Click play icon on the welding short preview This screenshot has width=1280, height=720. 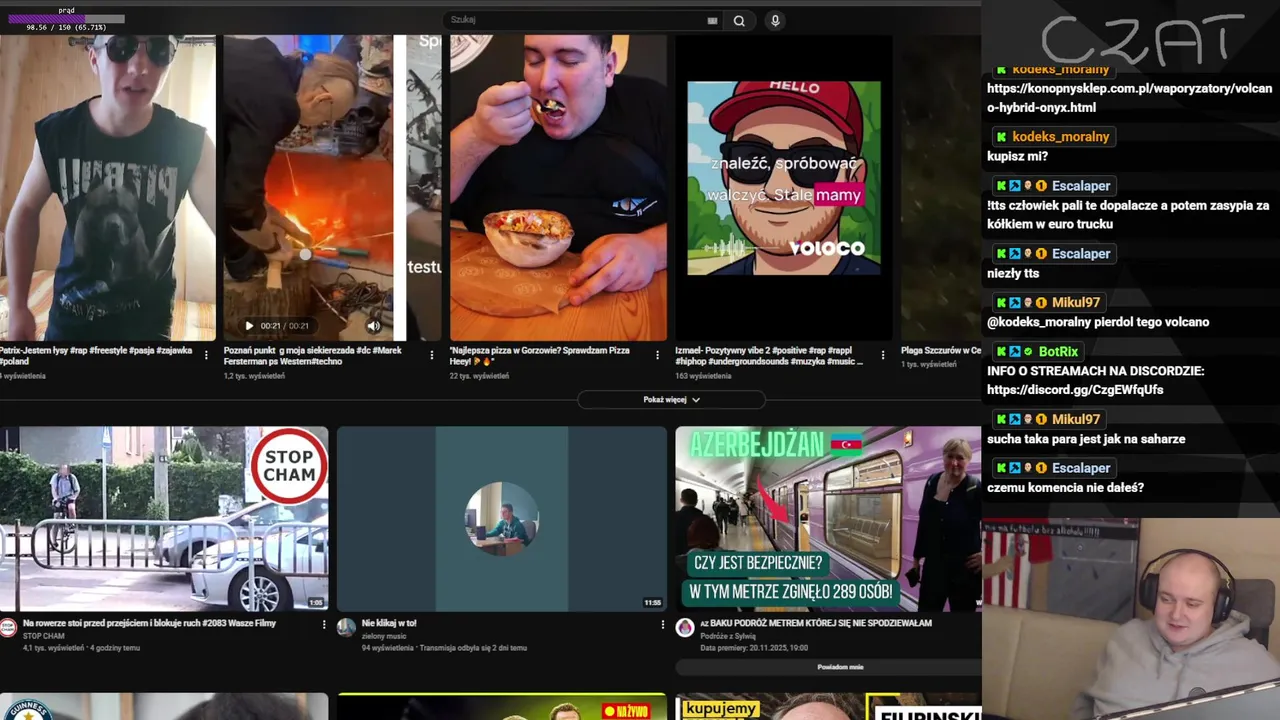click(249, 326)
